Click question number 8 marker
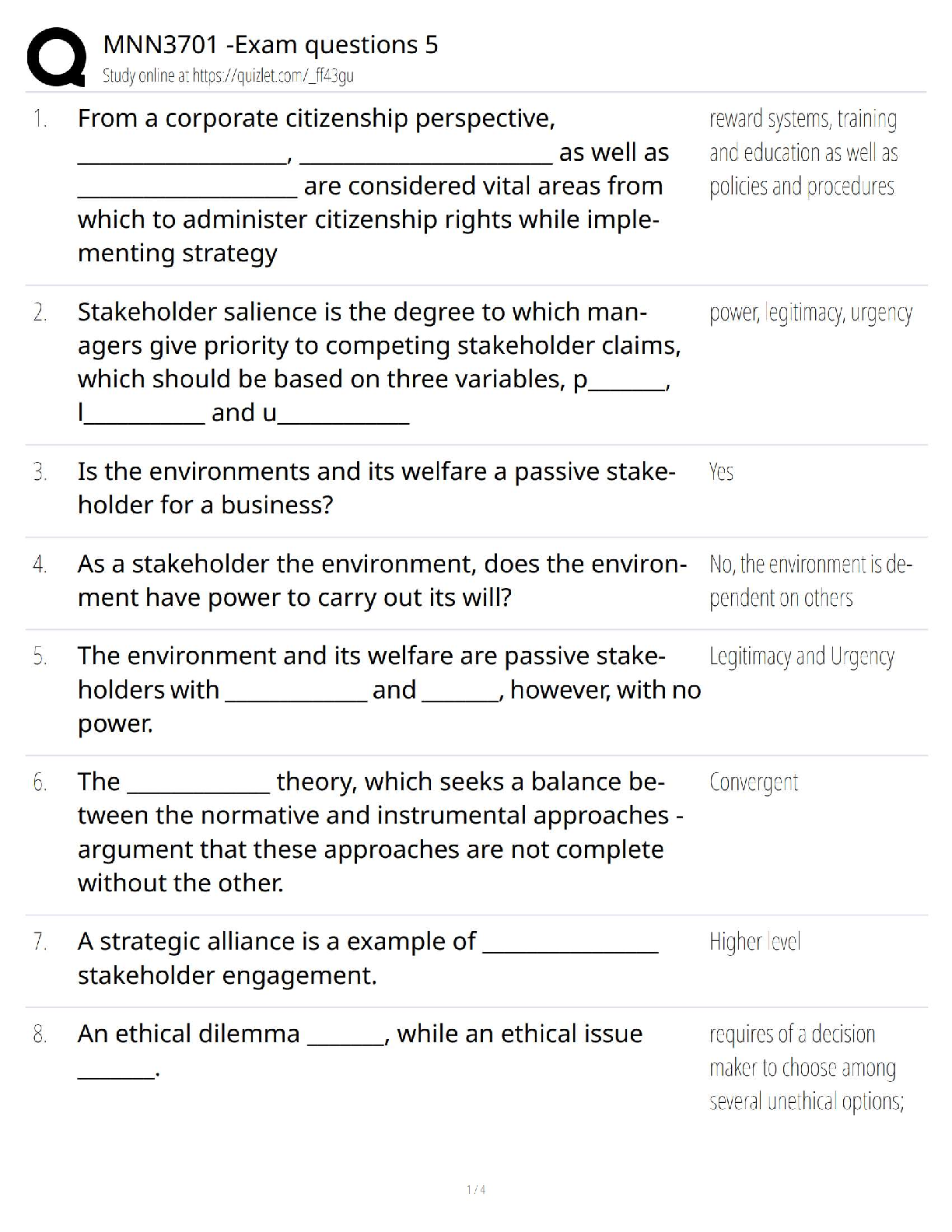The width and height of the screenshot is (952, 1232). (40, 1034)
